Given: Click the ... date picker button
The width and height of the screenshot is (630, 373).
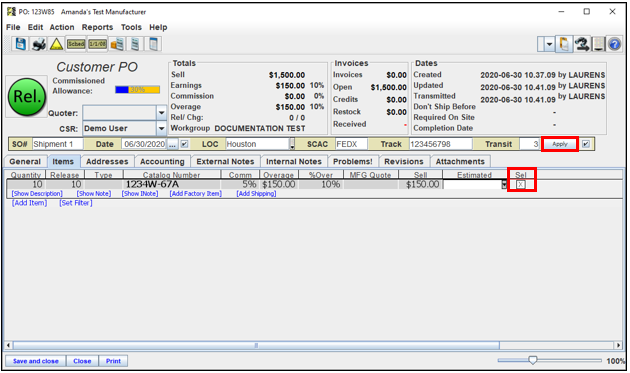Looking at the screenshot, I should 172,144.
